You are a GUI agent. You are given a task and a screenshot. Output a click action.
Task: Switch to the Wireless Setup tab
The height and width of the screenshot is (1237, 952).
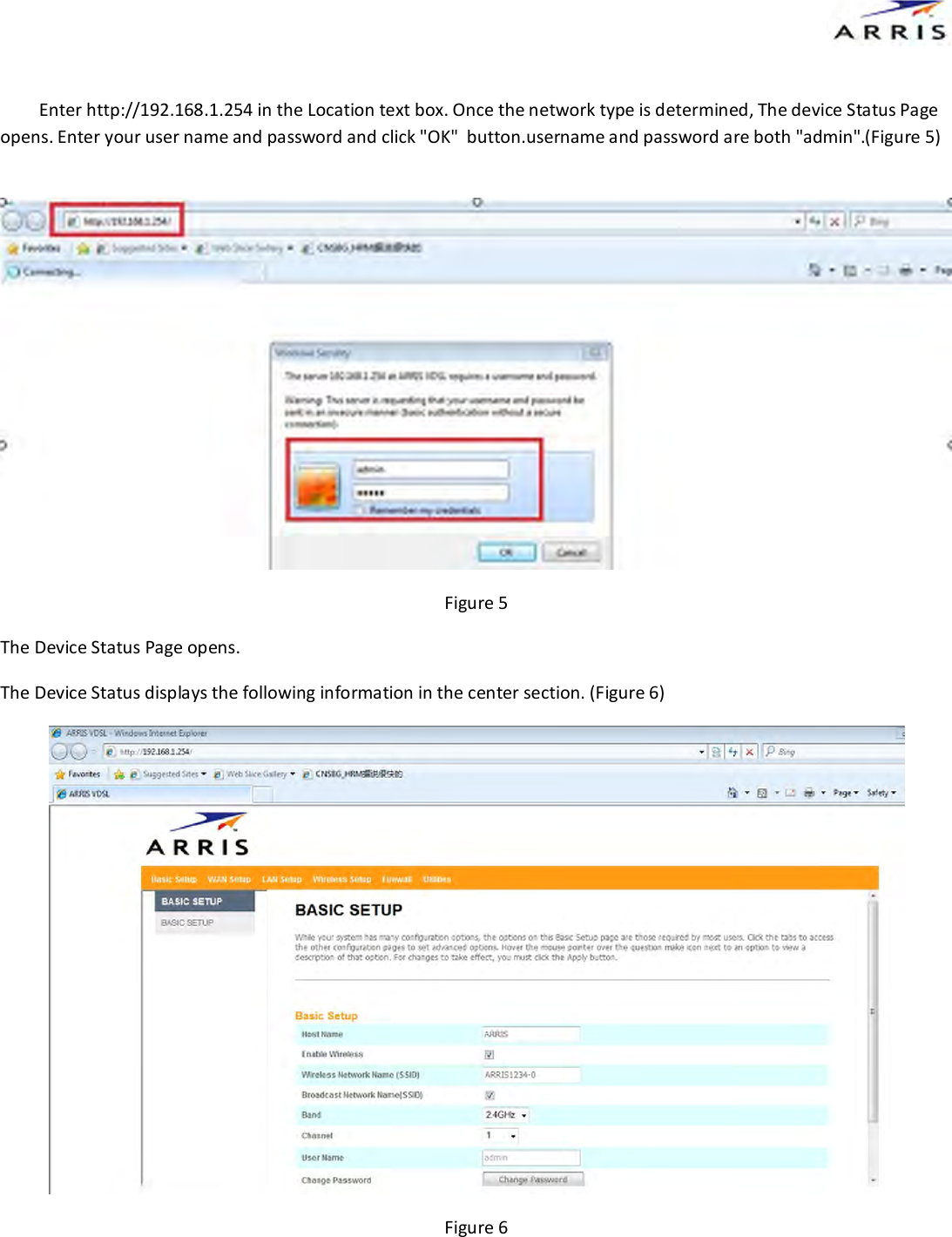pos(341,879)
